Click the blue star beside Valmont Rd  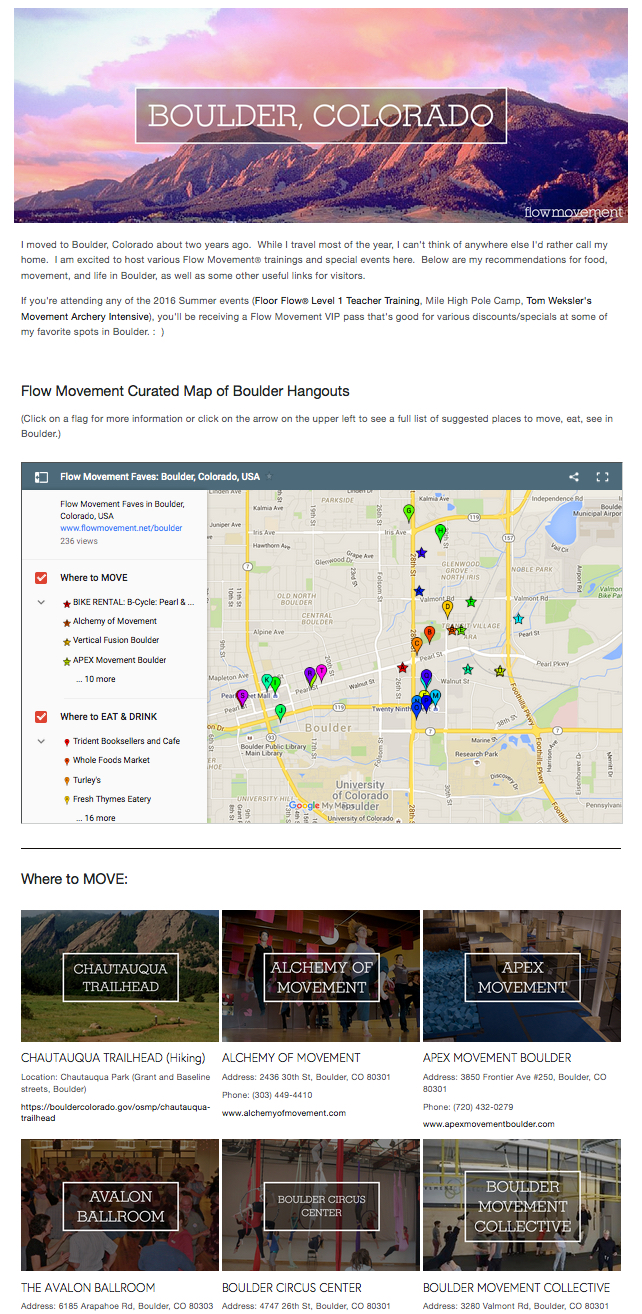tap(419, 592)
